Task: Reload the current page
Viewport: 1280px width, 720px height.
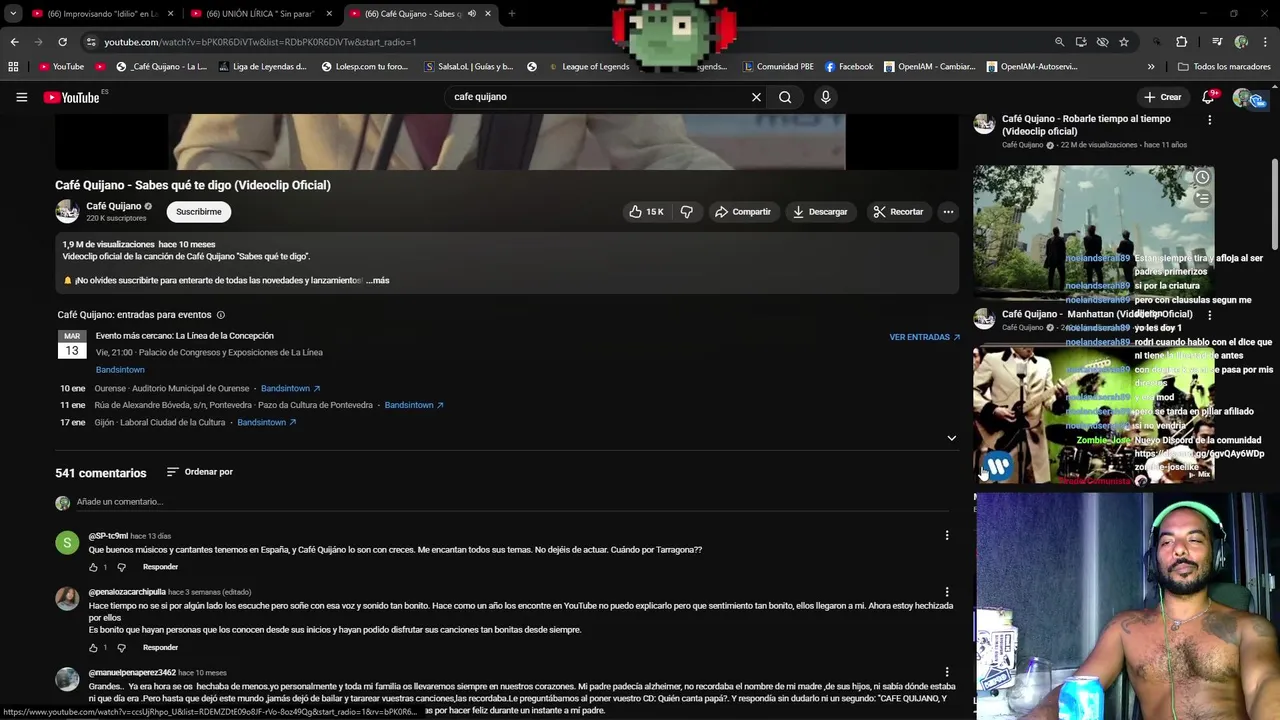Action: coord(62,42)
